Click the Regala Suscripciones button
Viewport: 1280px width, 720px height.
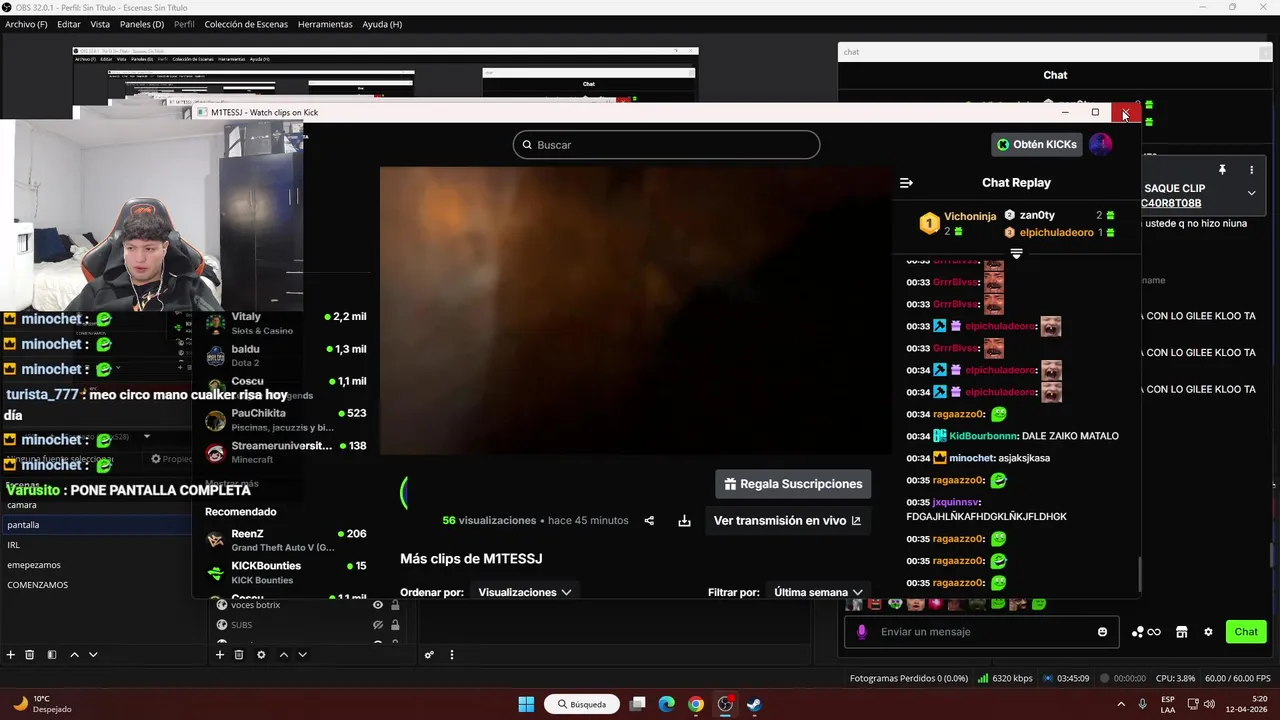793,484
